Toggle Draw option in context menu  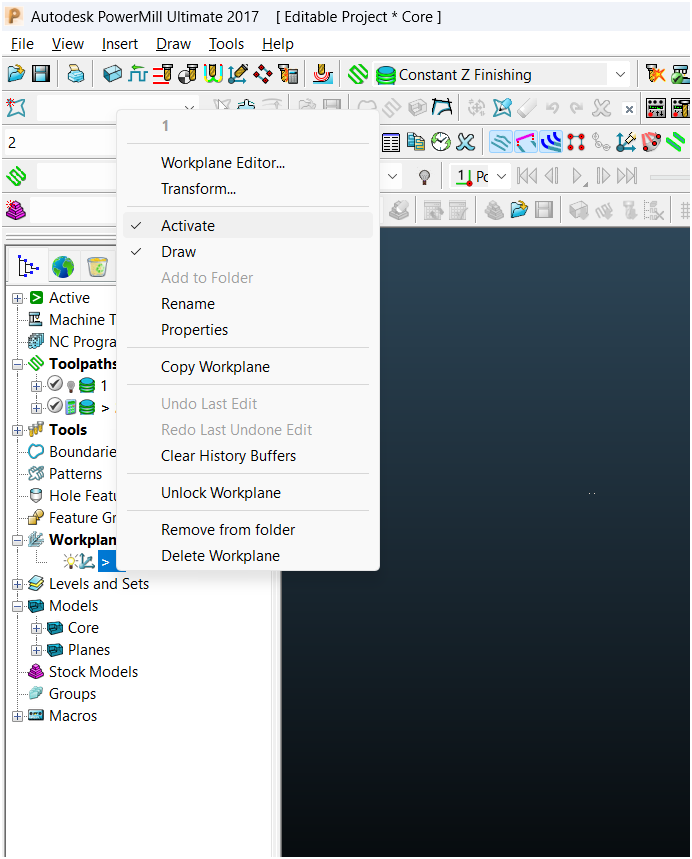point(248,252)
